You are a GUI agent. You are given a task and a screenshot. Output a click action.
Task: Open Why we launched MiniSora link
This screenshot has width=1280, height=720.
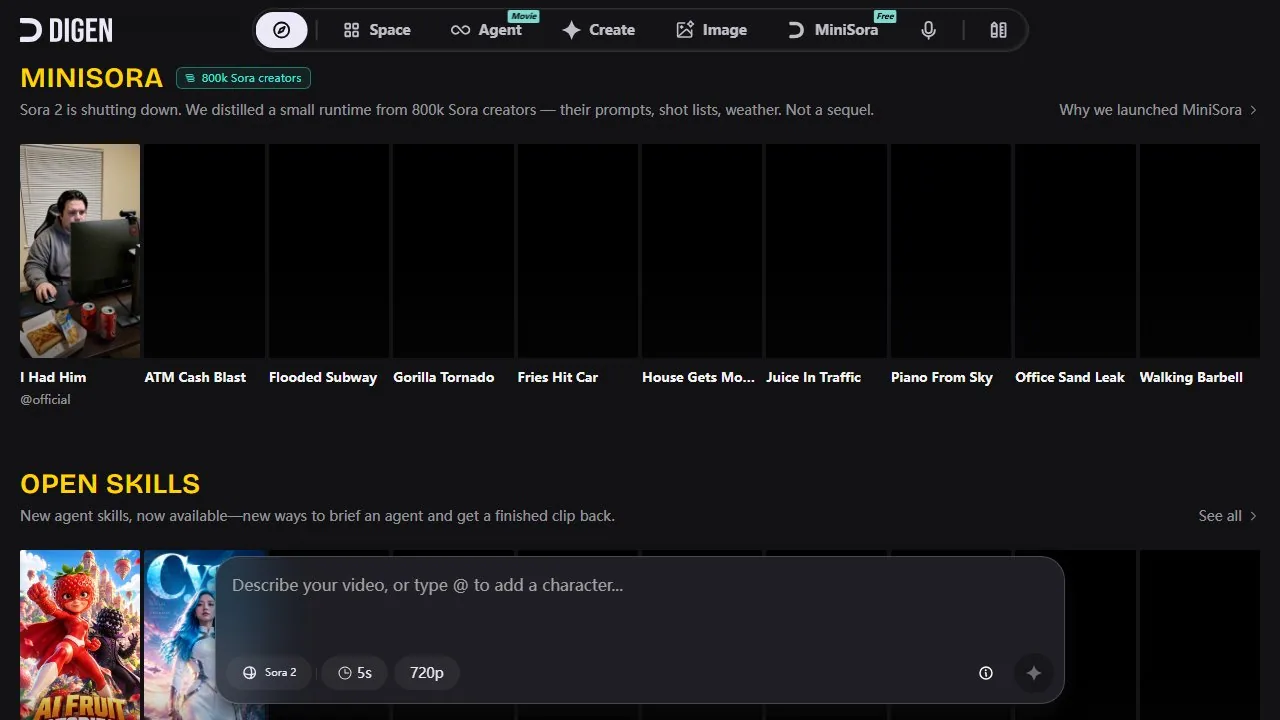[x=1158, y=110]
